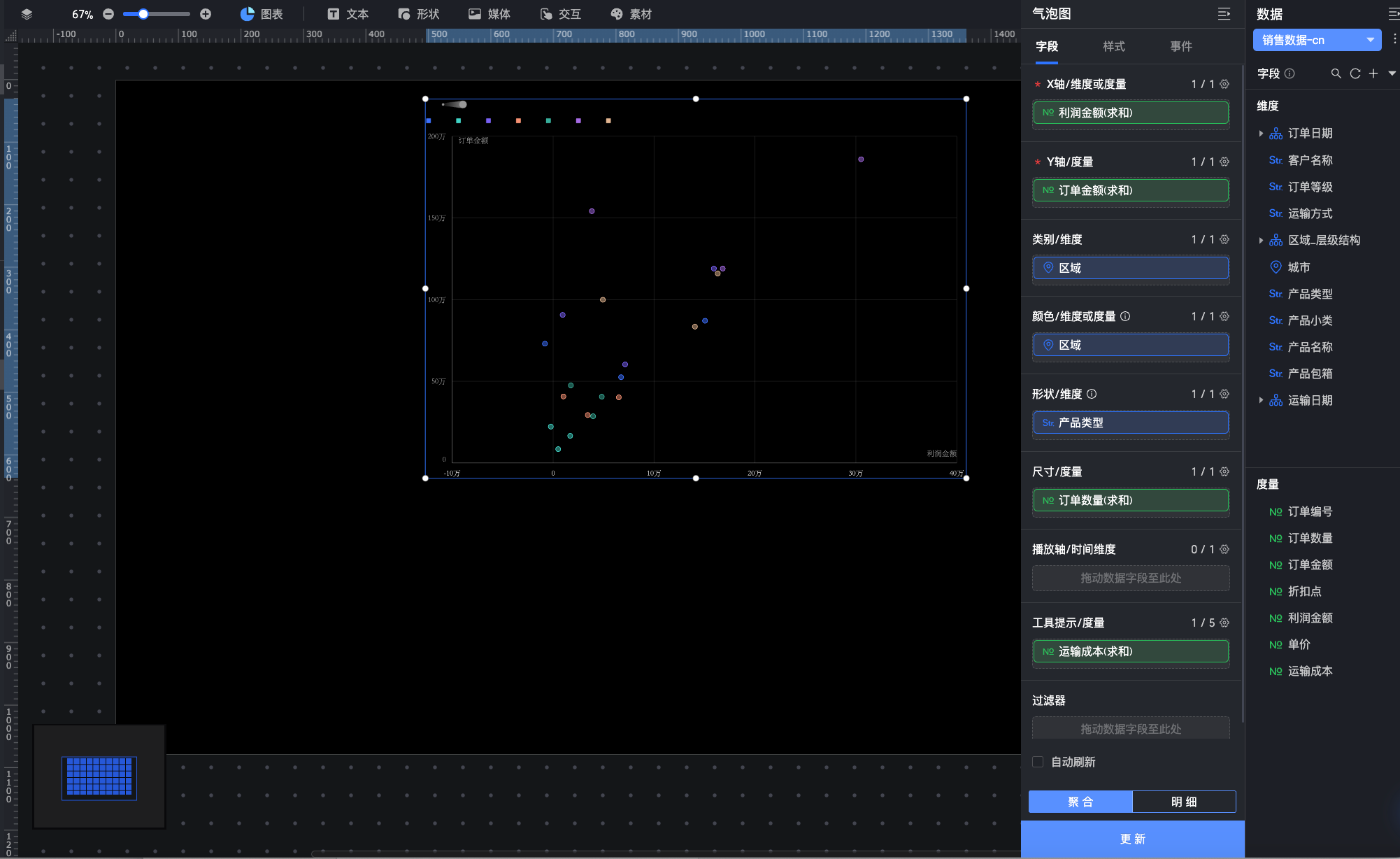
Task: Click the zoom in plus icon
Action: pyautogui.click(x=206, y=14)
